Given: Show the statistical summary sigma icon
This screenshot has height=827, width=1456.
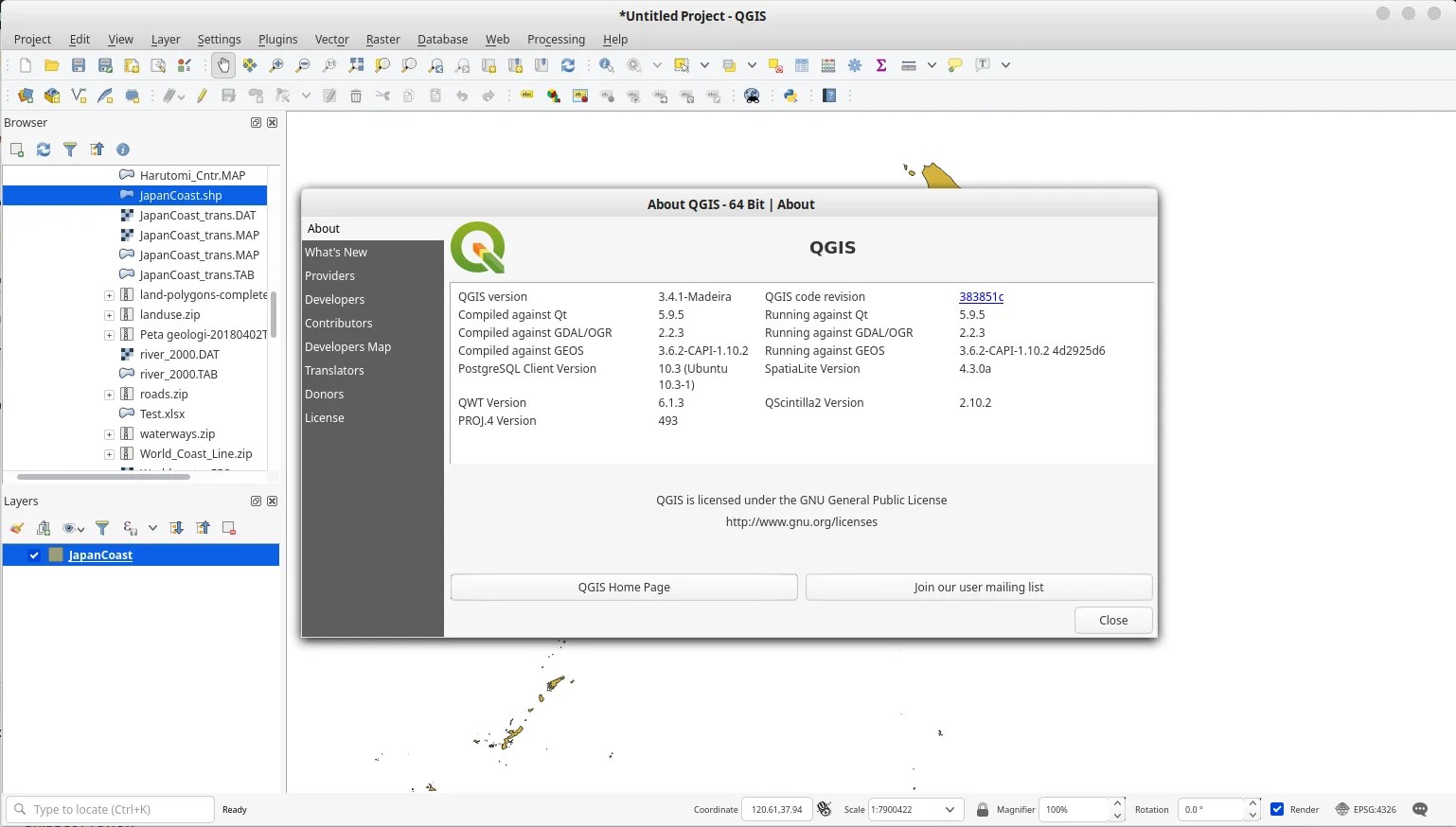Looking at the screenshot, I should (881, 65).
